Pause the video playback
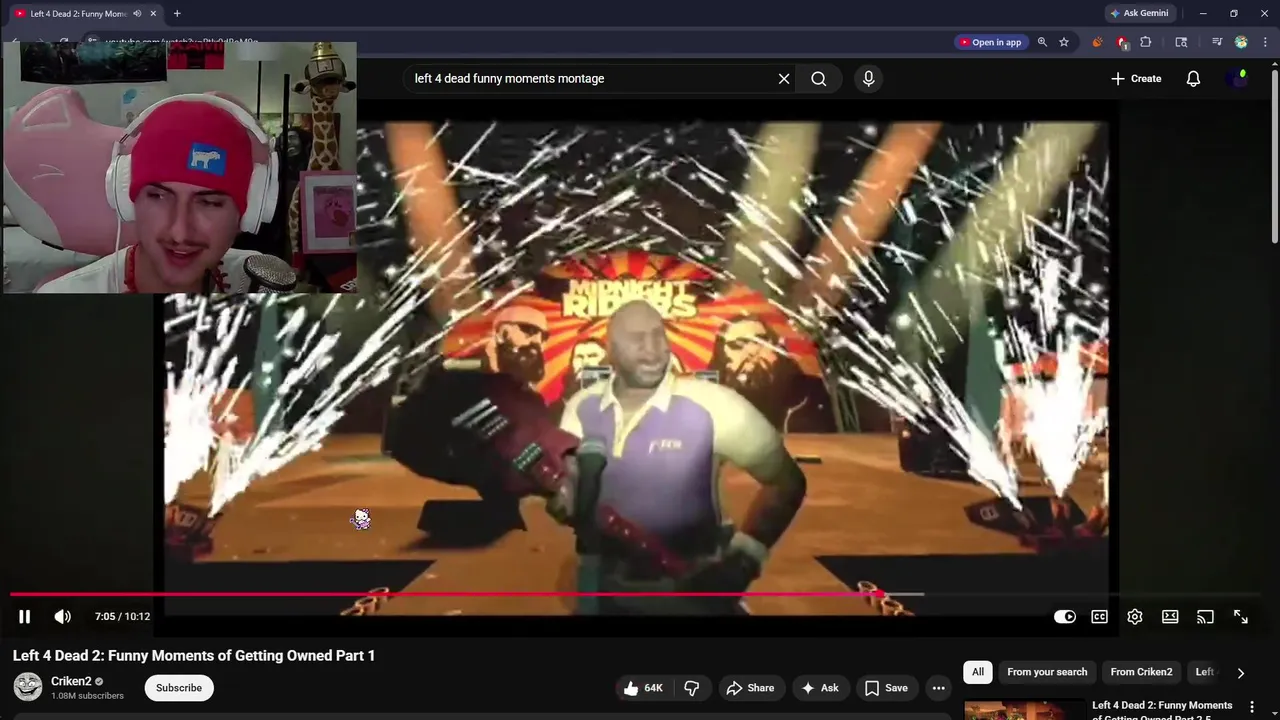1280x720 pixels. click(x=25, y=617)
